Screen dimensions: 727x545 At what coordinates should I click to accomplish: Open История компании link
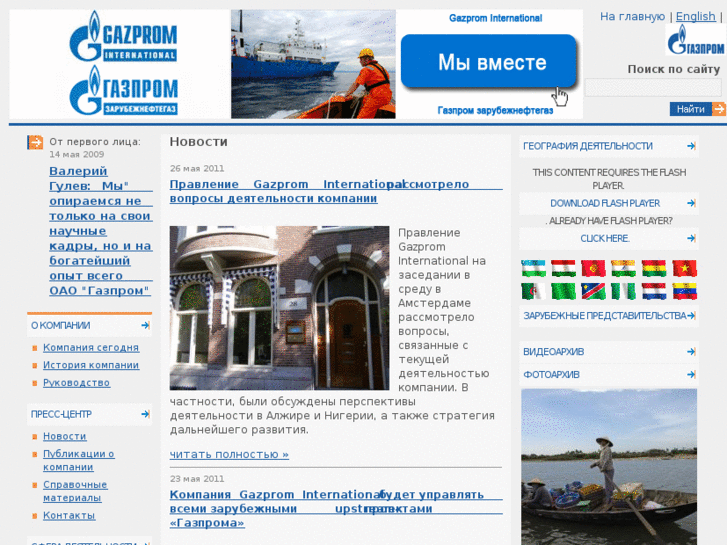[x=91, y=365]
